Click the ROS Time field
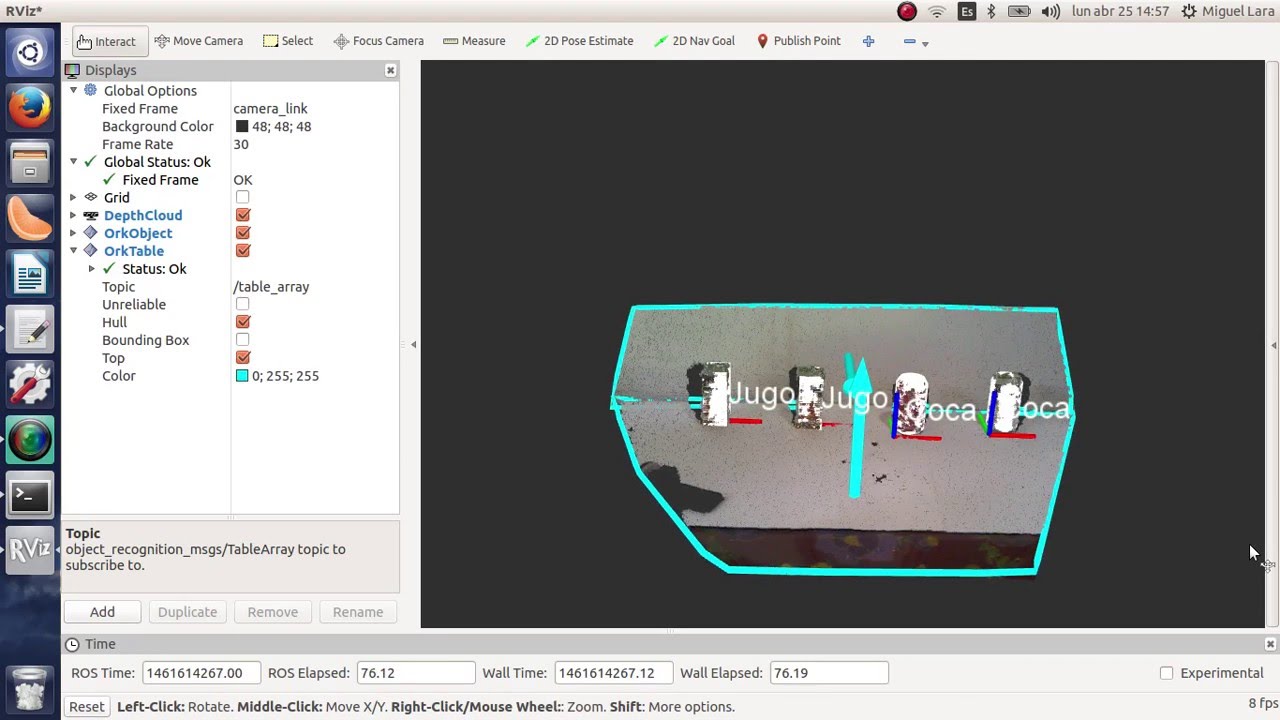This screenshot has height=720, width=1280. coord(201,673)
